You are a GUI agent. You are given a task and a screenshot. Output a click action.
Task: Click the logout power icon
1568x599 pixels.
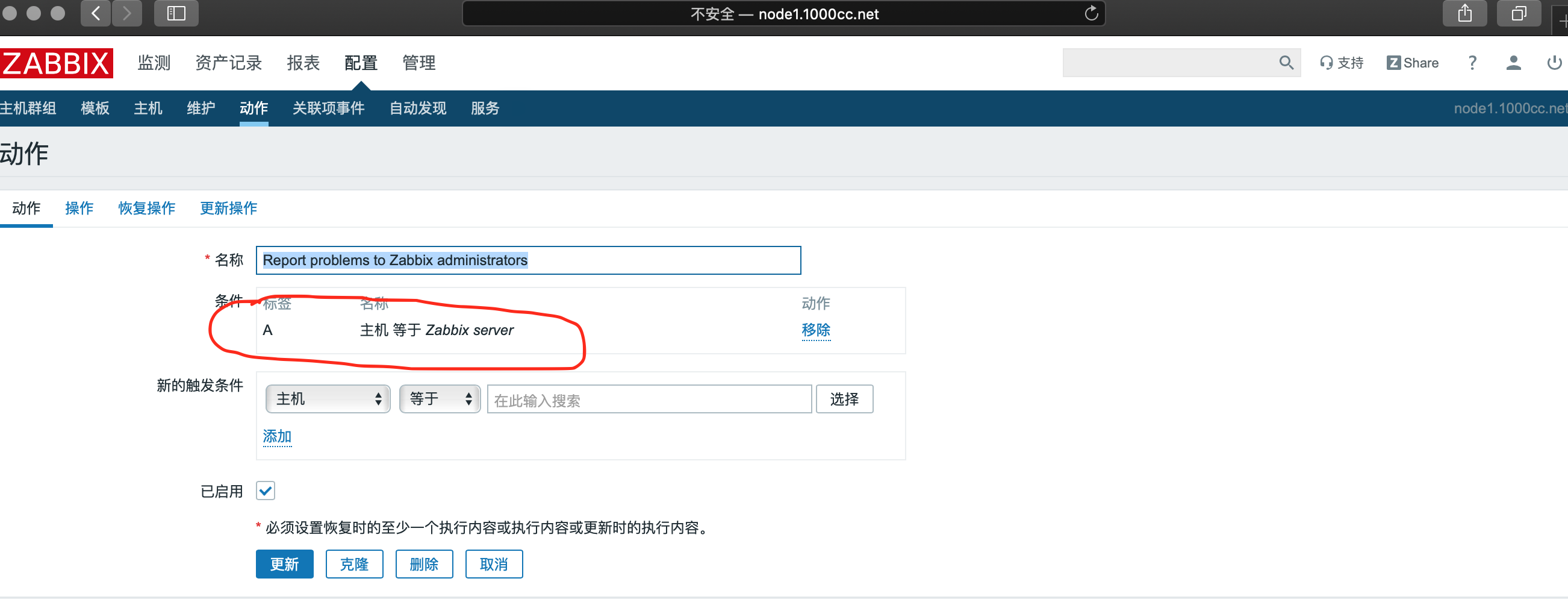click(1554, 63)
